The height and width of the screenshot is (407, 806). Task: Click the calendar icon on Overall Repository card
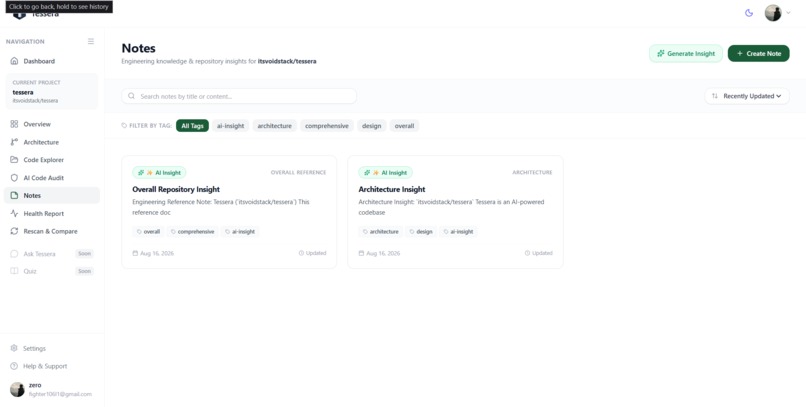point(135,253)
